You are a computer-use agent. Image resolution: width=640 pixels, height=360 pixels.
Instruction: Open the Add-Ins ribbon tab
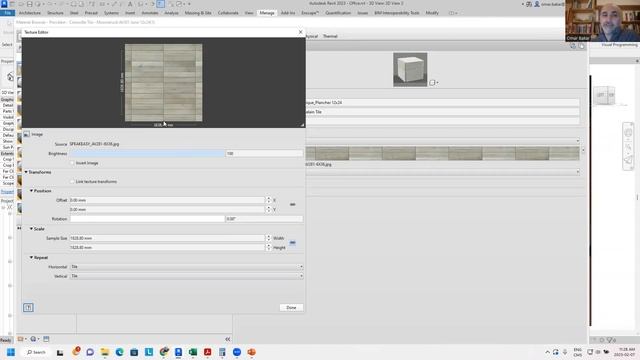tap(288, 13)
